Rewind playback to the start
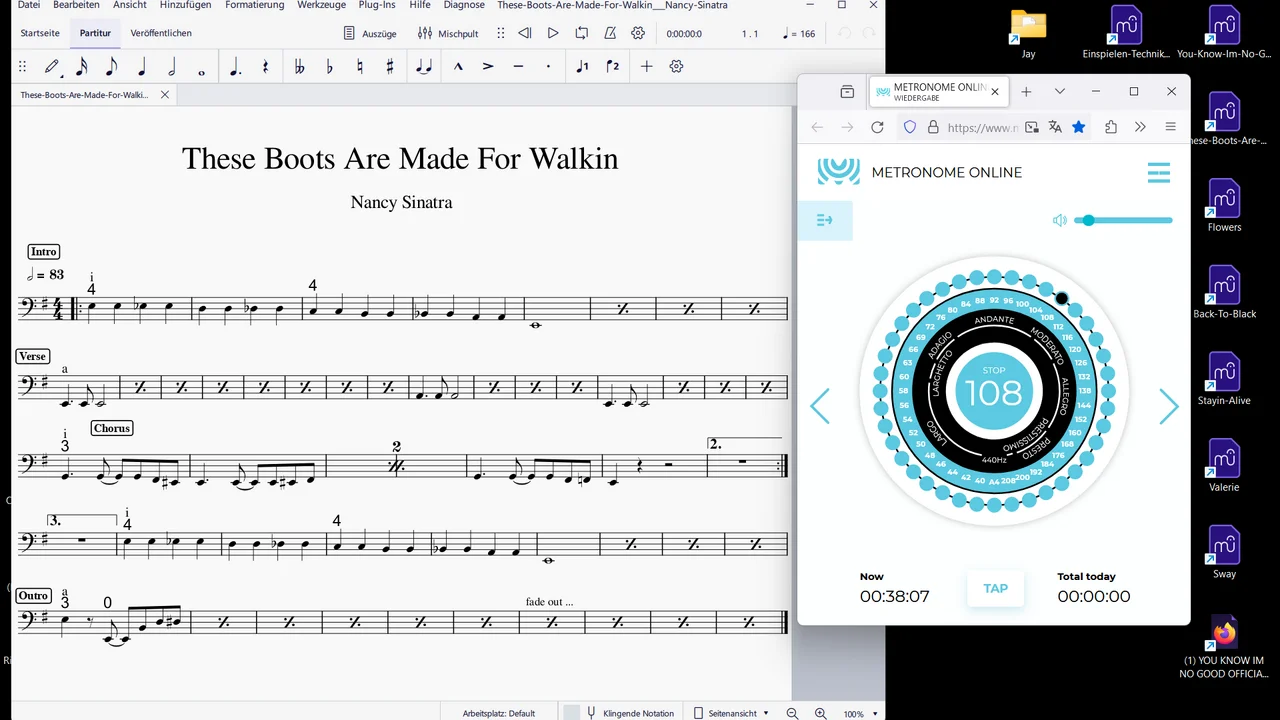1280x720 pixels. pyautogui.click(x=525, y=33)
